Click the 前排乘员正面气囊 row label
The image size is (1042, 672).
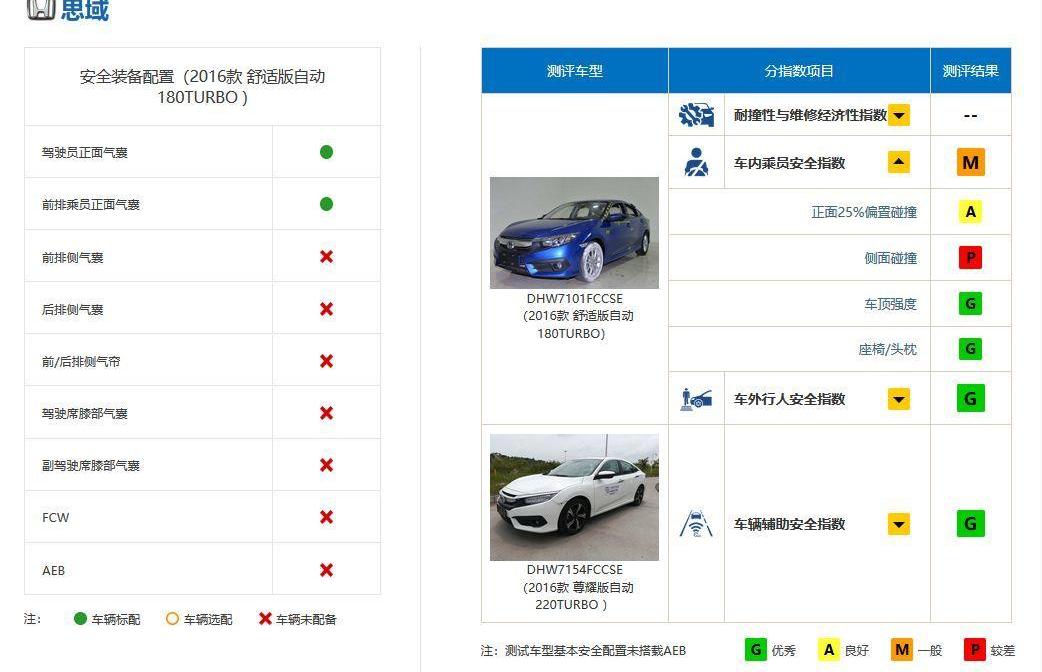click(90, 204)
